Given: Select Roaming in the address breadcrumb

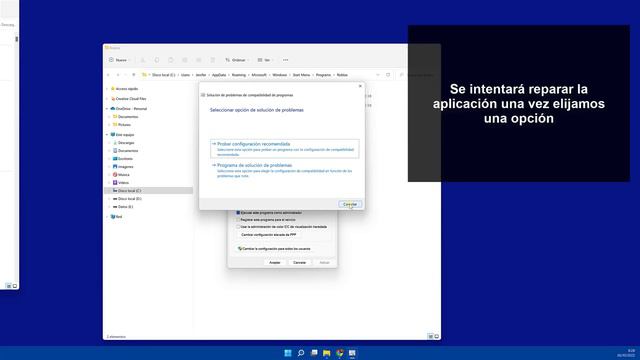Looking at the screenshot, I should [239, 75].
